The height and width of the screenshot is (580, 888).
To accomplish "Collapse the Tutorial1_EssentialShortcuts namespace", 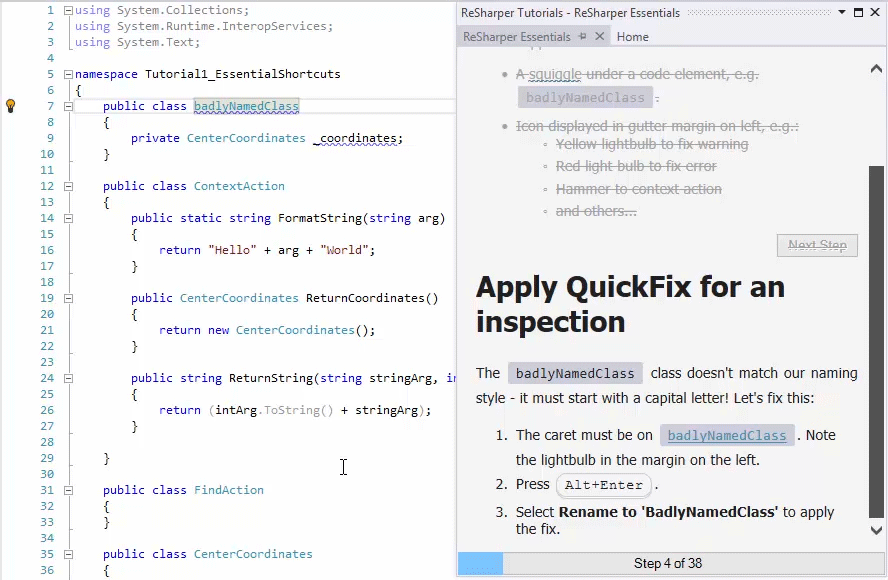I will click(68, 74).
